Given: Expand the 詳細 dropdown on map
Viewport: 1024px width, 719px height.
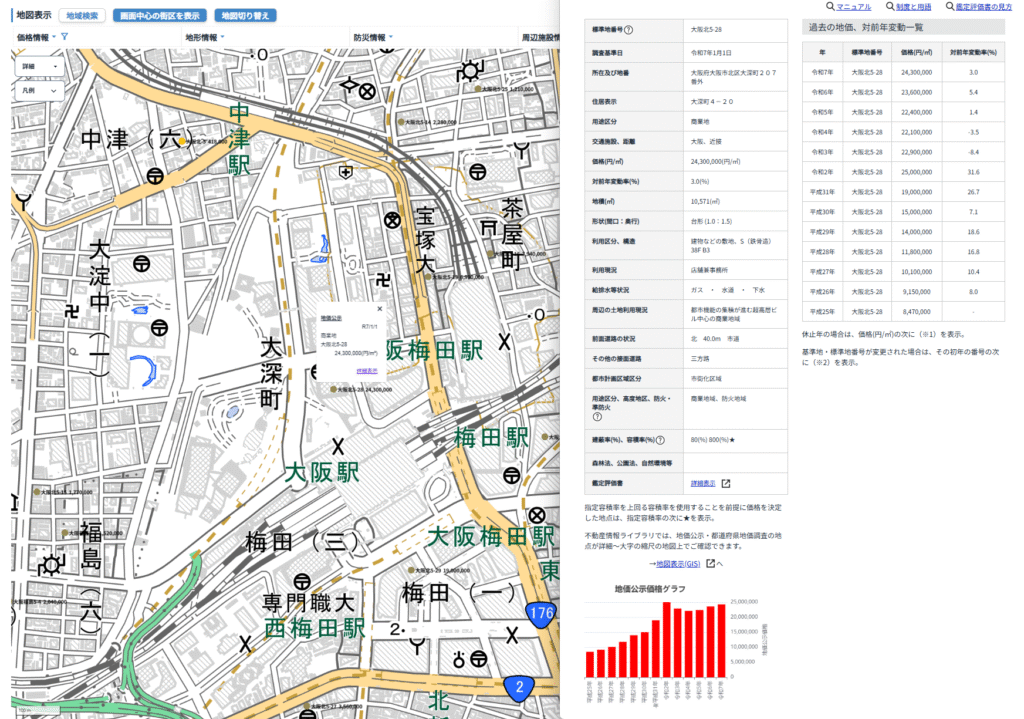Looking at the screenshot, I should coord(39,66).
